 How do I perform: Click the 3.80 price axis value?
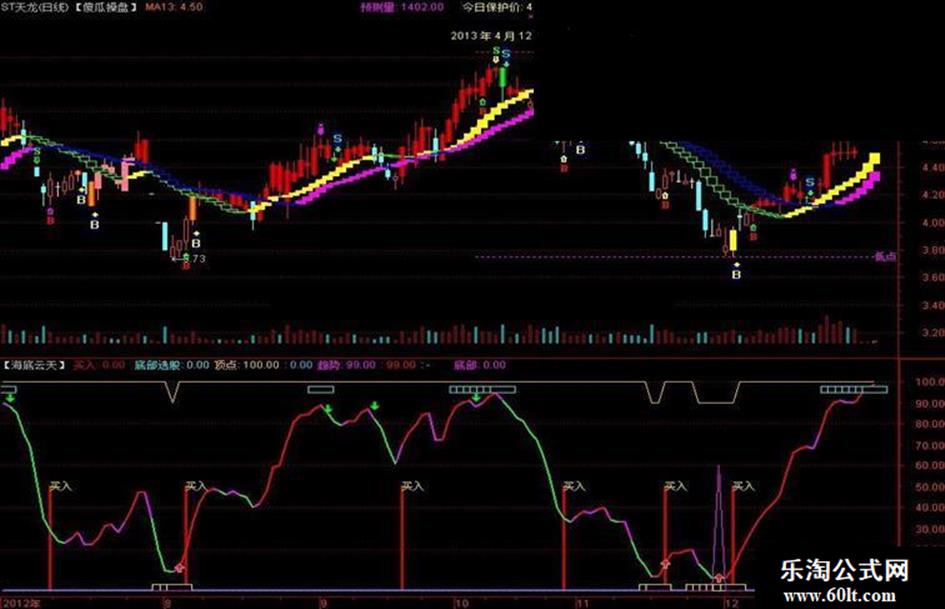[933, 250]
